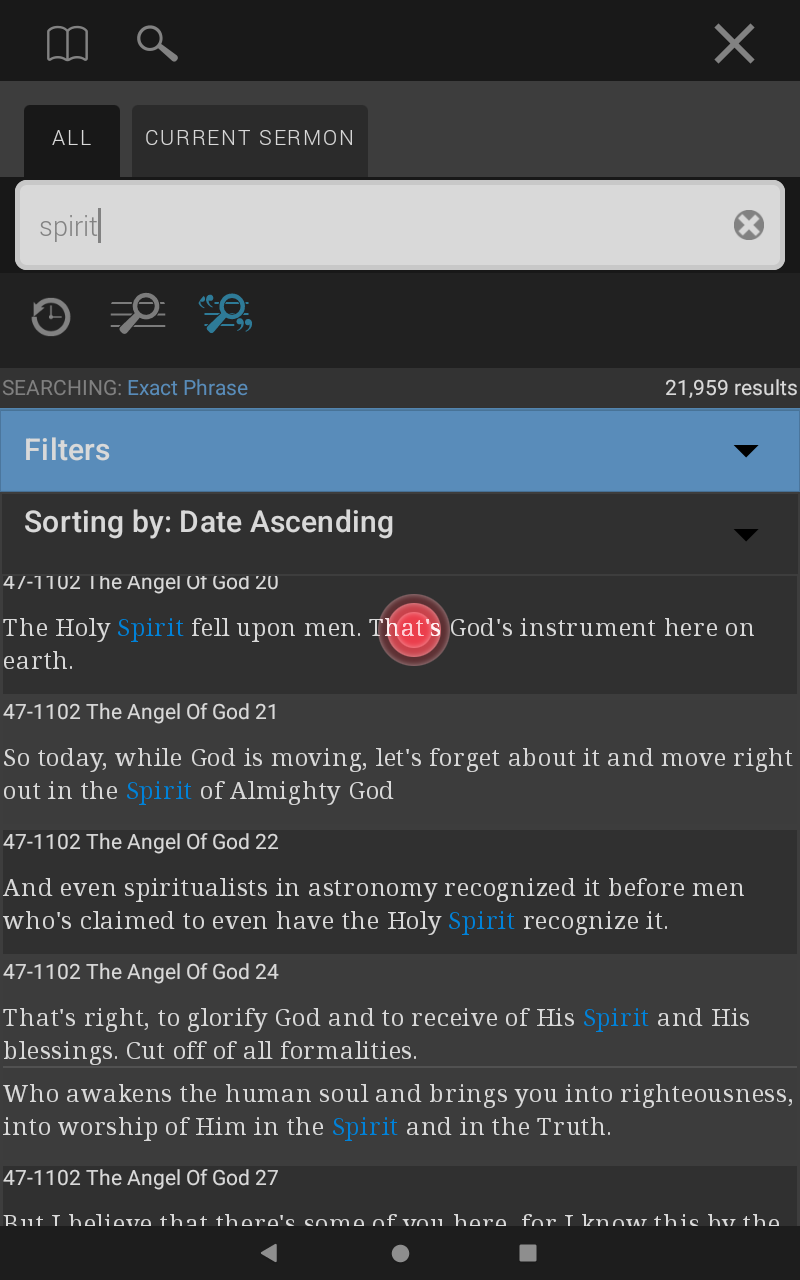Image resolution: width=800 pixels, height=1280 pixels.
Task: Switch to the ALL tab
Action: (72, 139)
